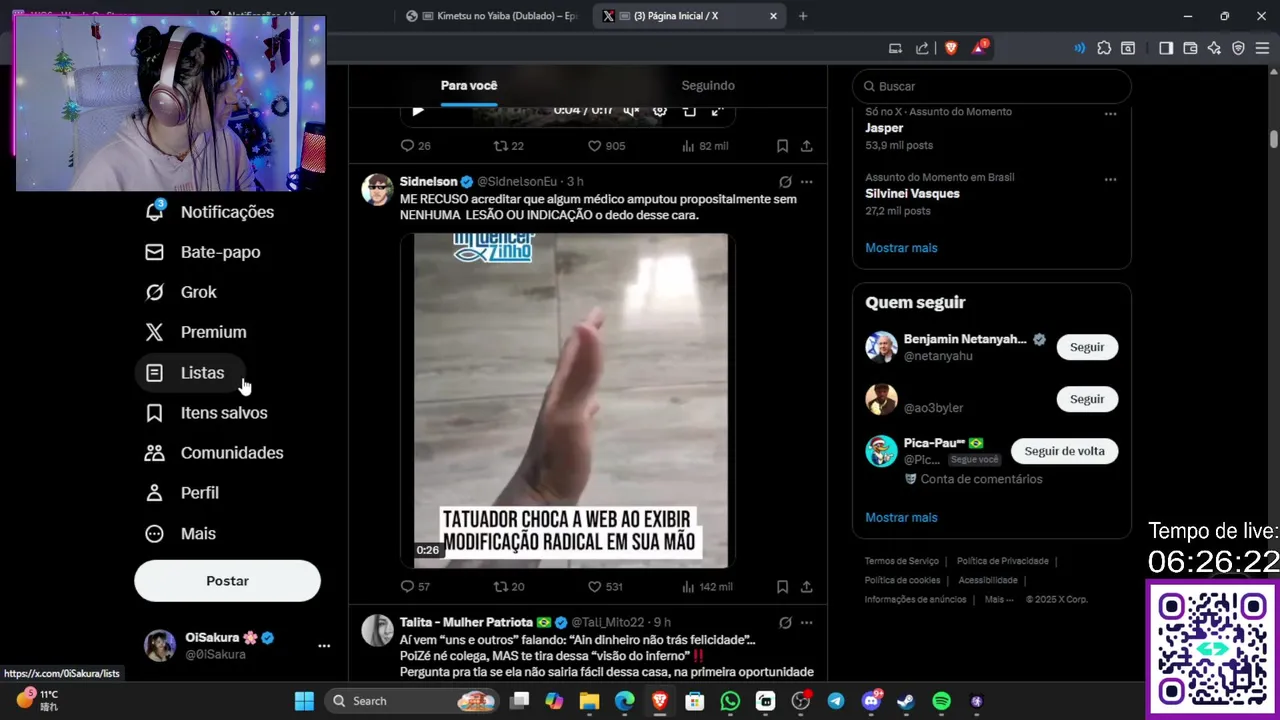Viewport: 1280px width, 720px height.
Task: Switch to the Para você tab
Action: [469, 86]
